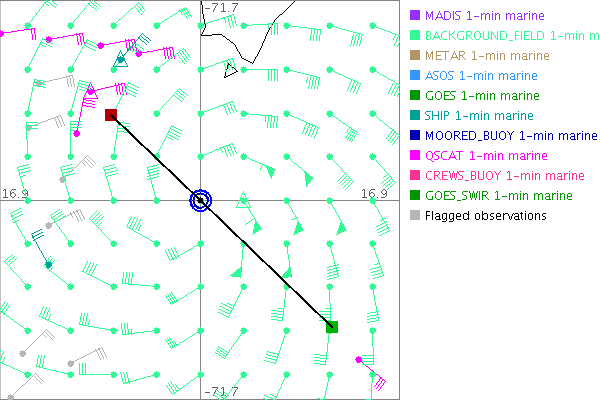
Task: Click the teal ship observation dot at left
Action: [48, 264]
